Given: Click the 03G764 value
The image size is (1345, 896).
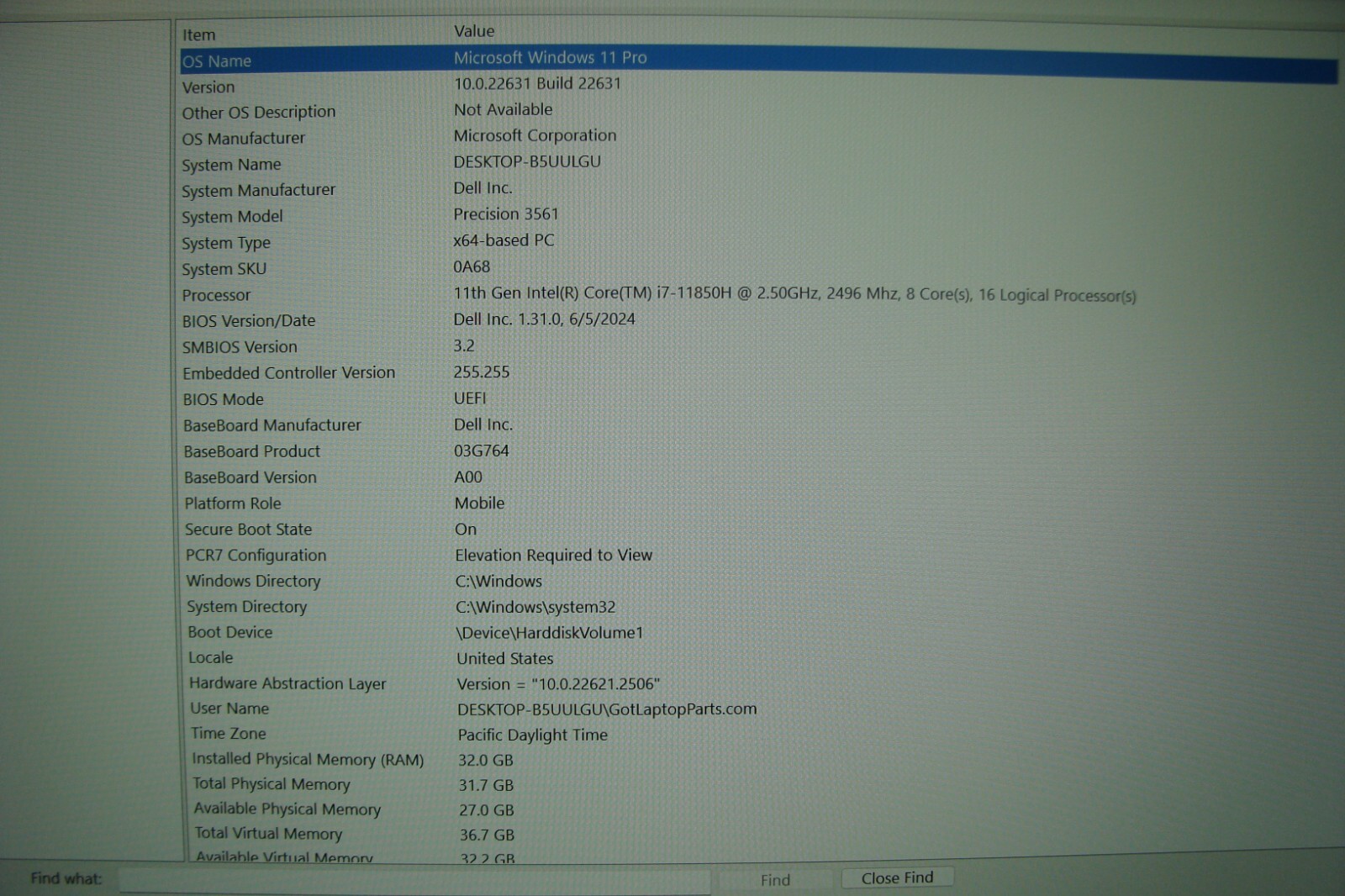Looking at the screenshot, I should pyautogui.click(x=482, y=451).
